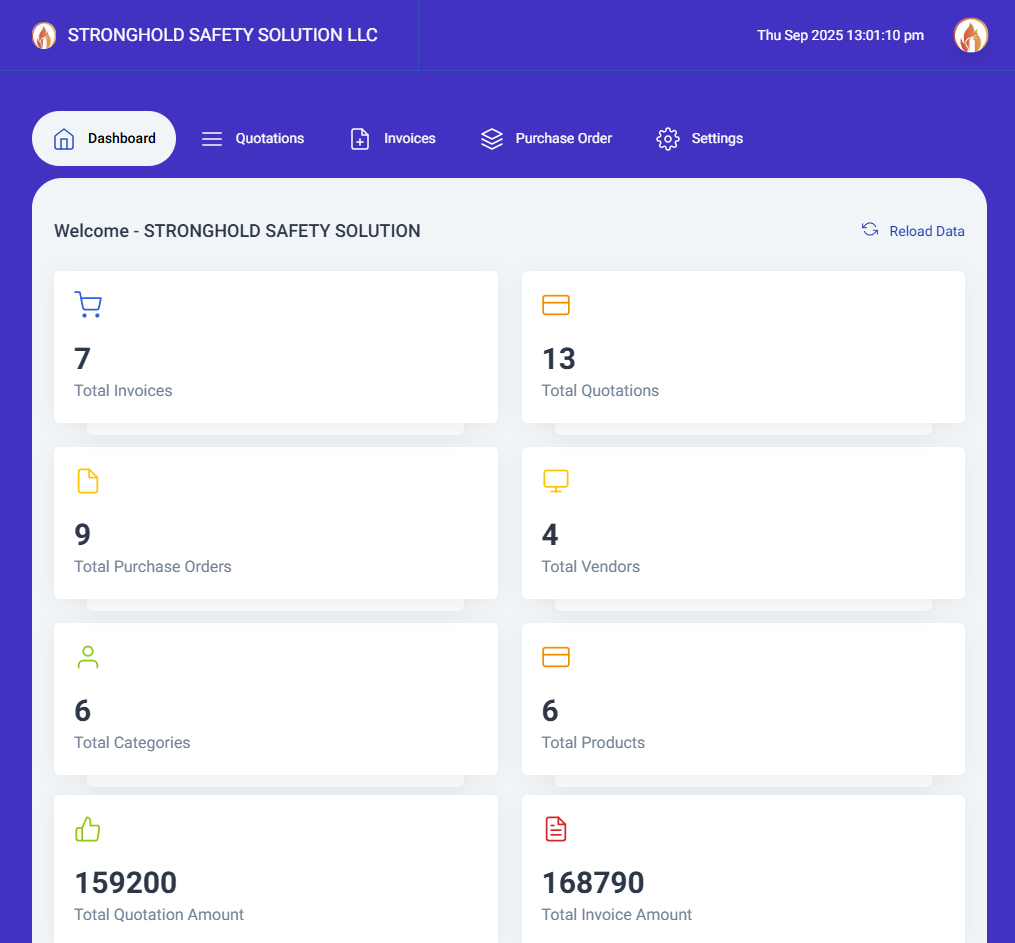
Task: Click the red file icon on Total Invoice Amount
Action: (x=555, y=829)
